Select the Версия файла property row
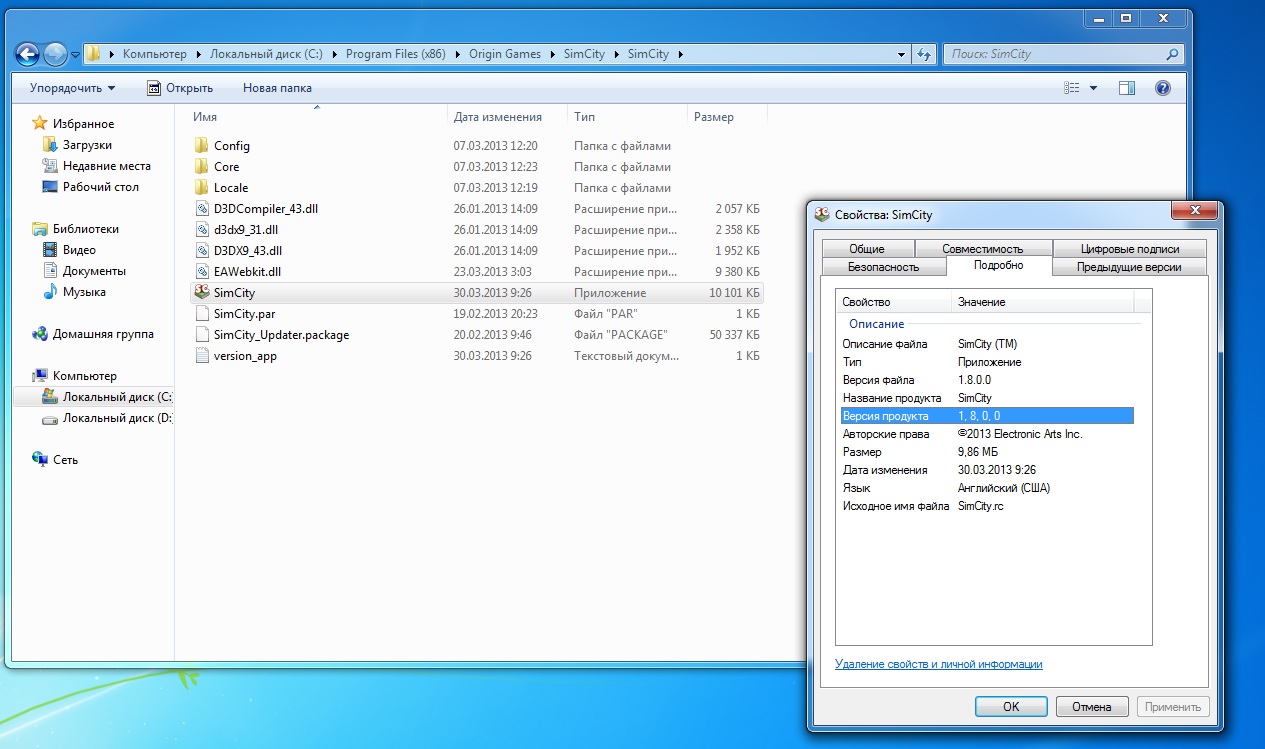Image resolution: width=1265 pixels, height=749 pixels. [985, 380]
